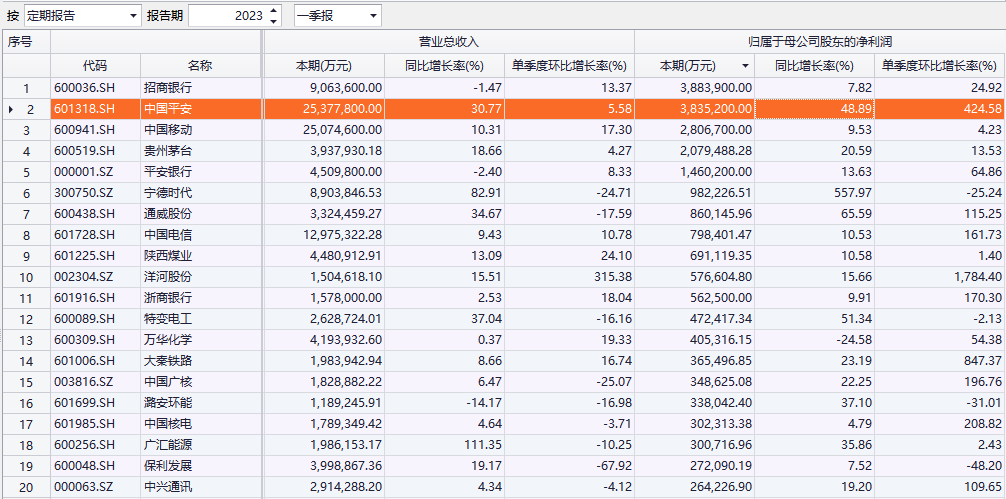1006x499 pixels.
Task: Sort by the 代码 column header
Action: [95, 66]
